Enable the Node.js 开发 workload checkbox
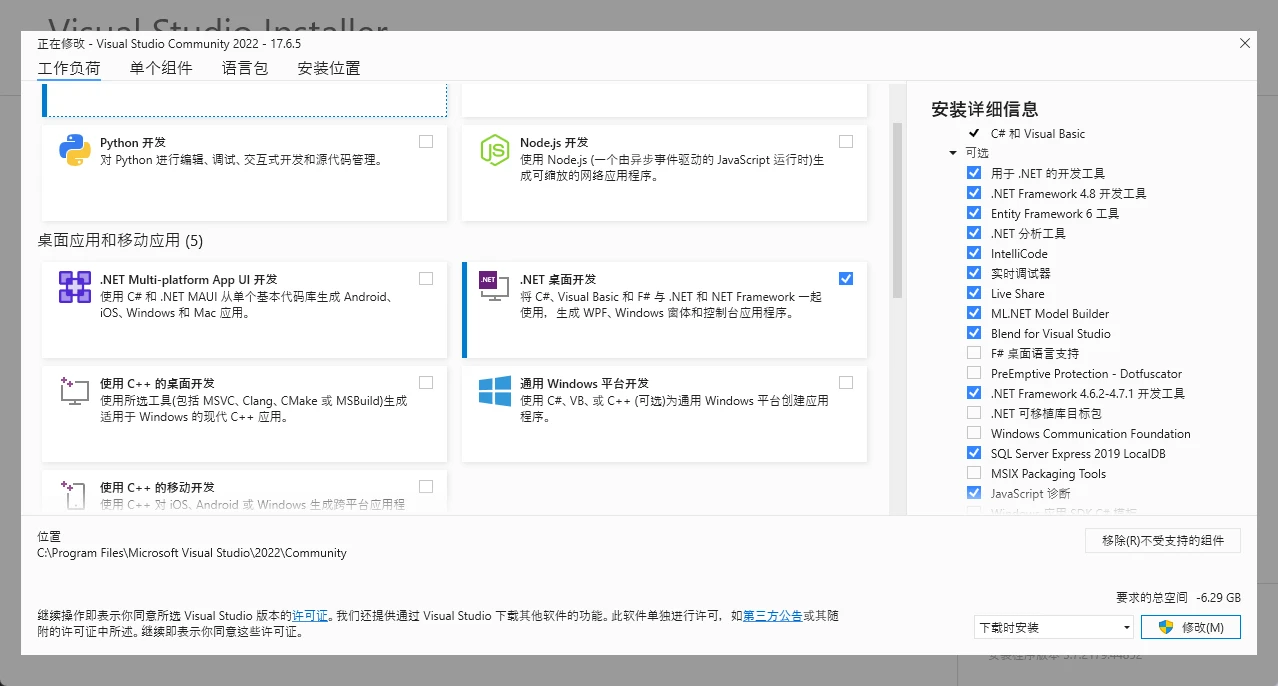 click(846, 141)
